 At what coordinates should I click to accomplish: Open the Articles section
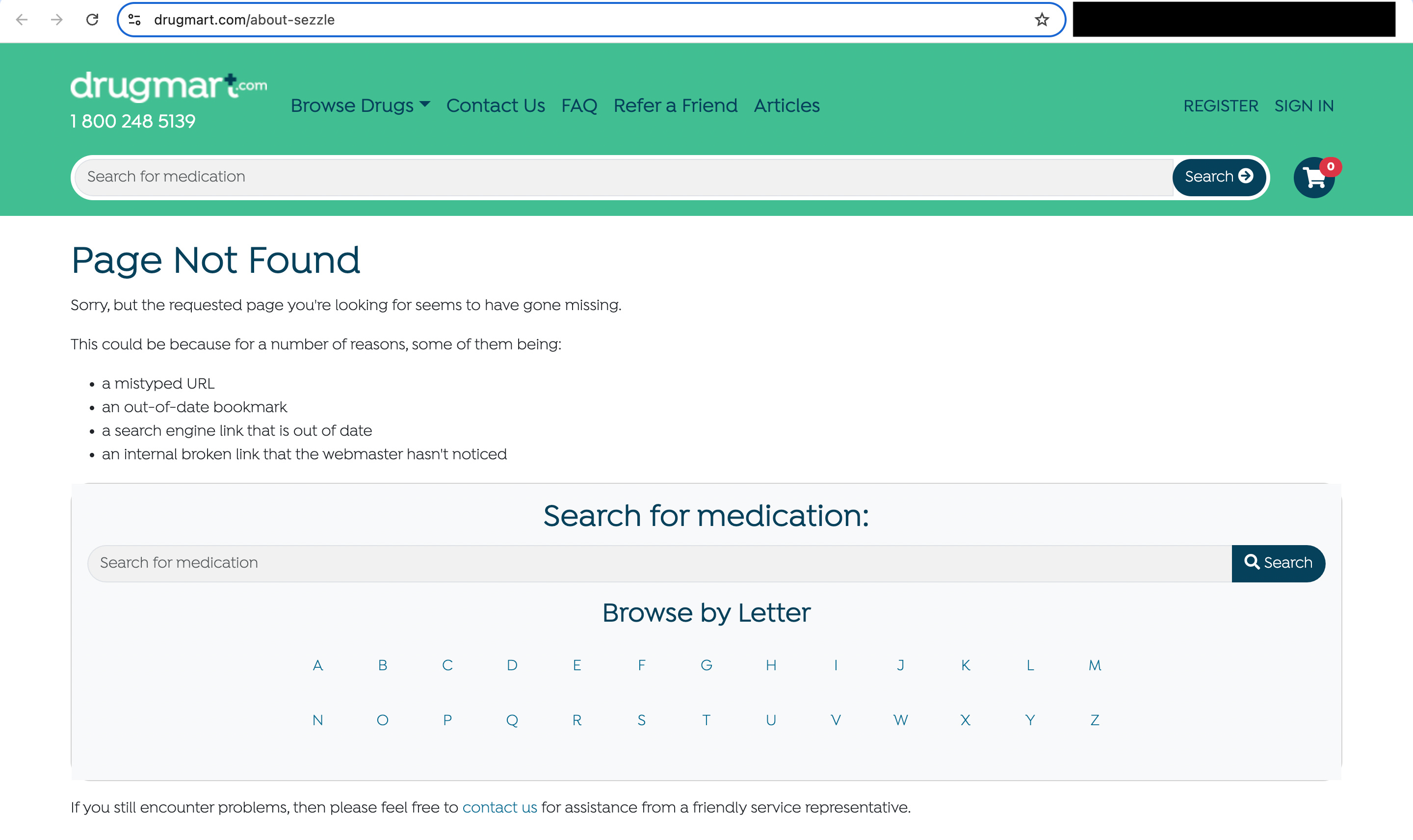(x=786, y=106)
